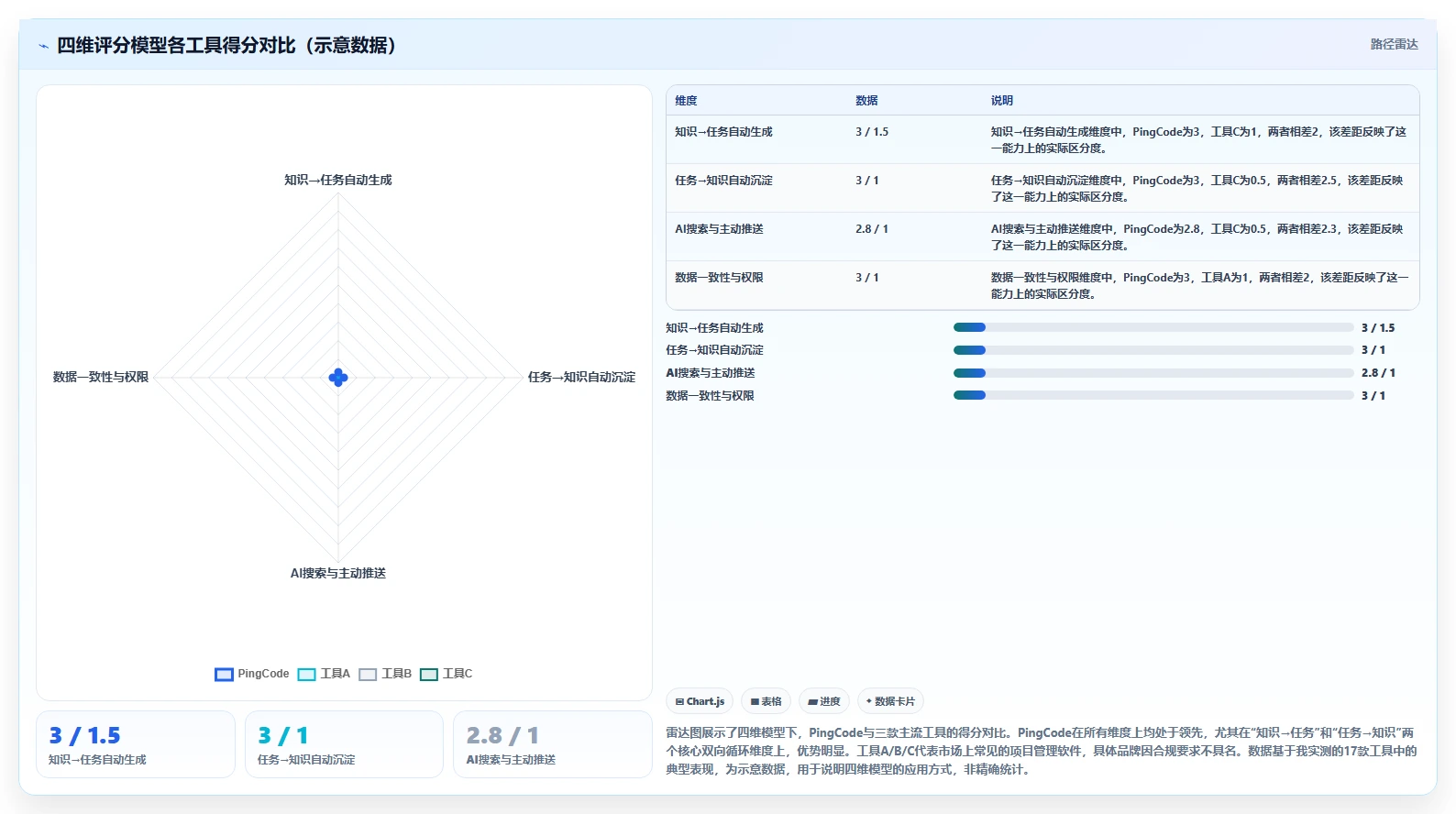Image resolution: width=1456 pixels, height=814 pixels.
Task: Select the 数据卡片 chip
Action: click(890, 701)
